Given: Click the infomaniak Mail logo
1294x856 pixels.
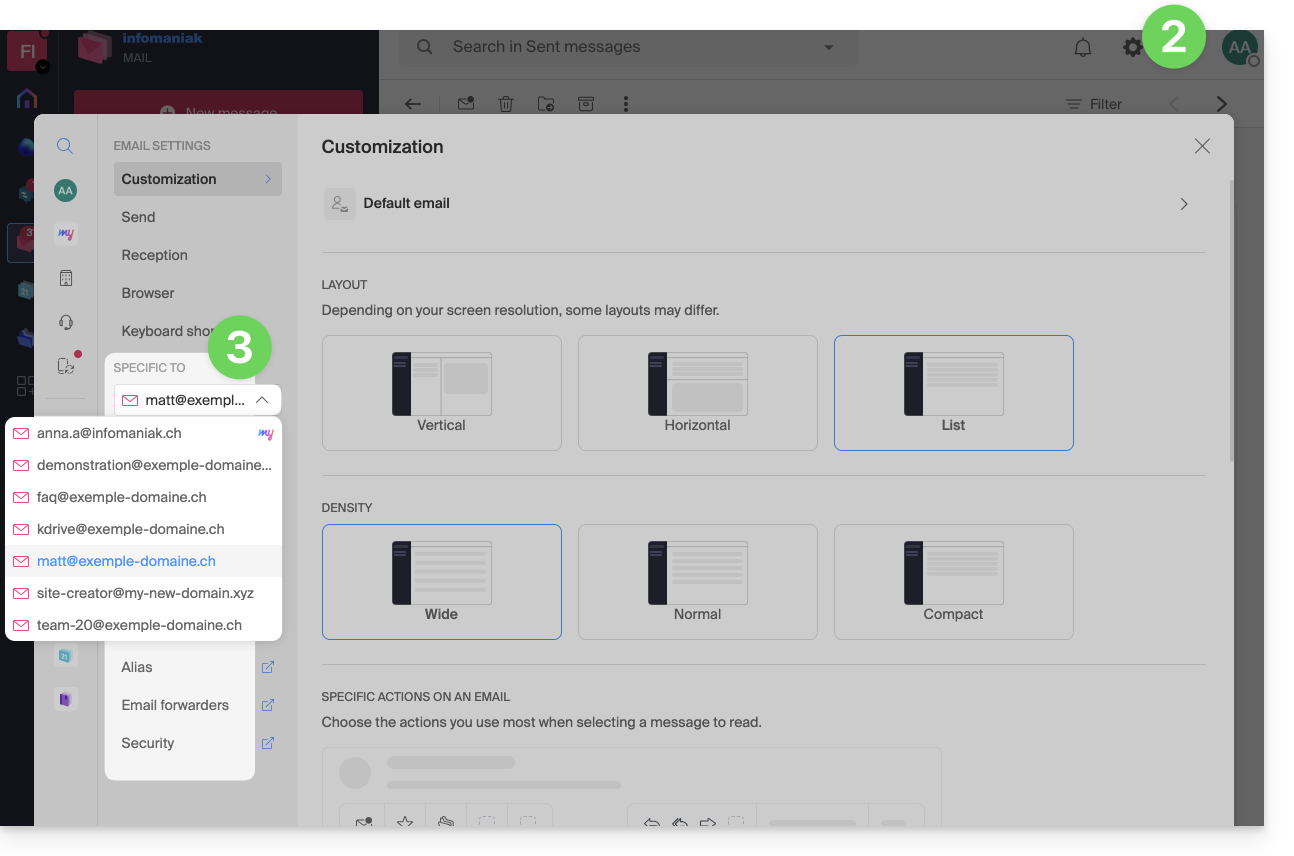Looking at the screenshot, I should (x=140, y=48).
